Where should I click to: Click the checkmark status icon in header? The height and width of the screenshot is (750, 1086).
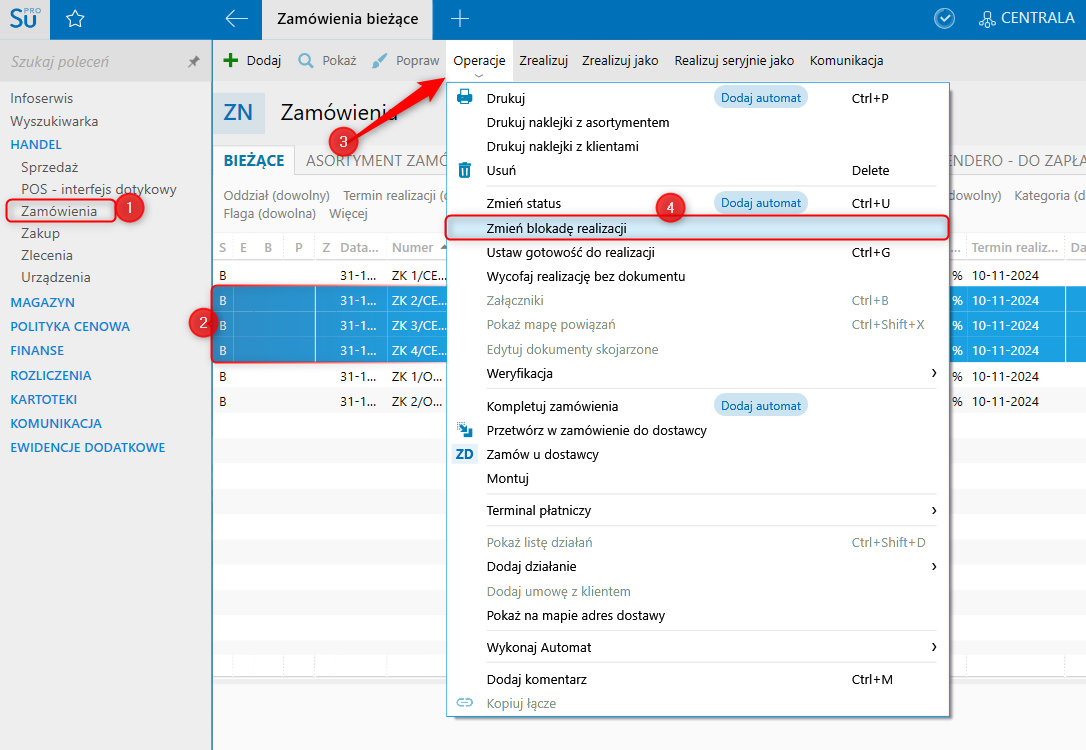[x=943, y=19]
